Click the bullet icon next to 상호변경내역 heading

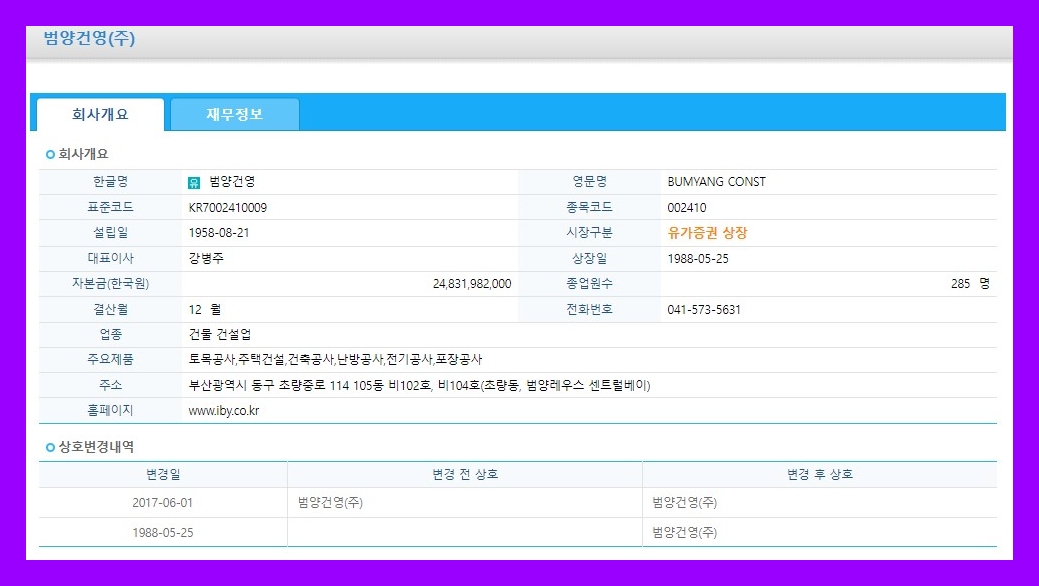click(x=50, y=447)
